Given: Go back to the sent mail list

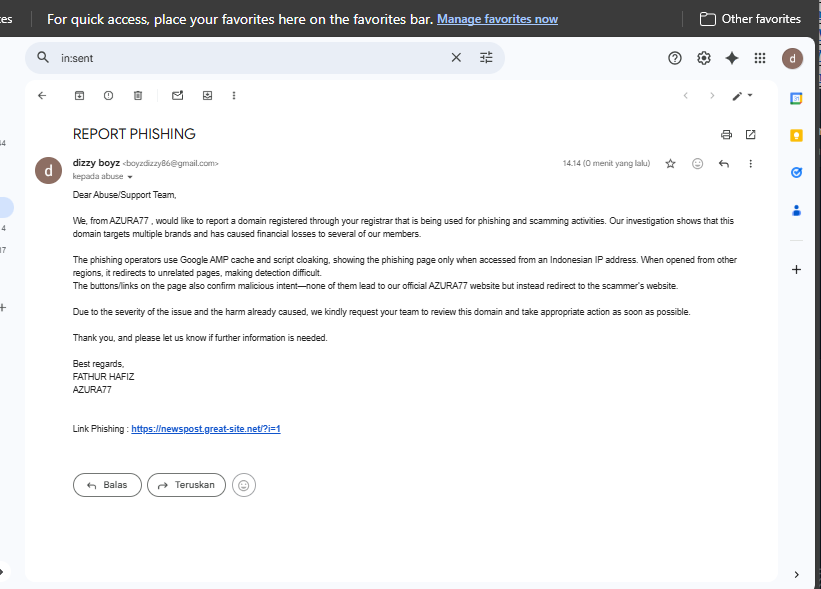Looking at the screenshot, I should [42, 95].
